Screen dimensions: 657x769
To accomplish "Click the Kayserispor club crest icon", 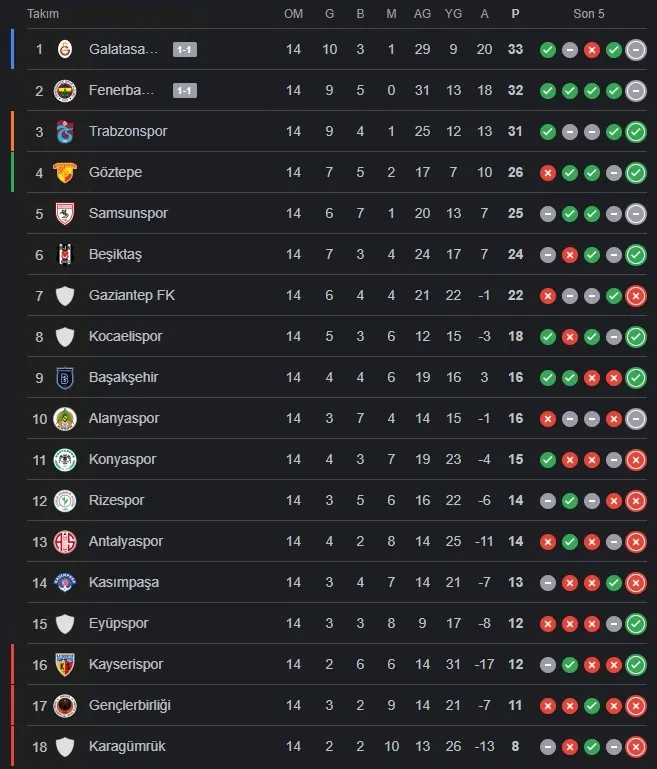I will point(65,664).
